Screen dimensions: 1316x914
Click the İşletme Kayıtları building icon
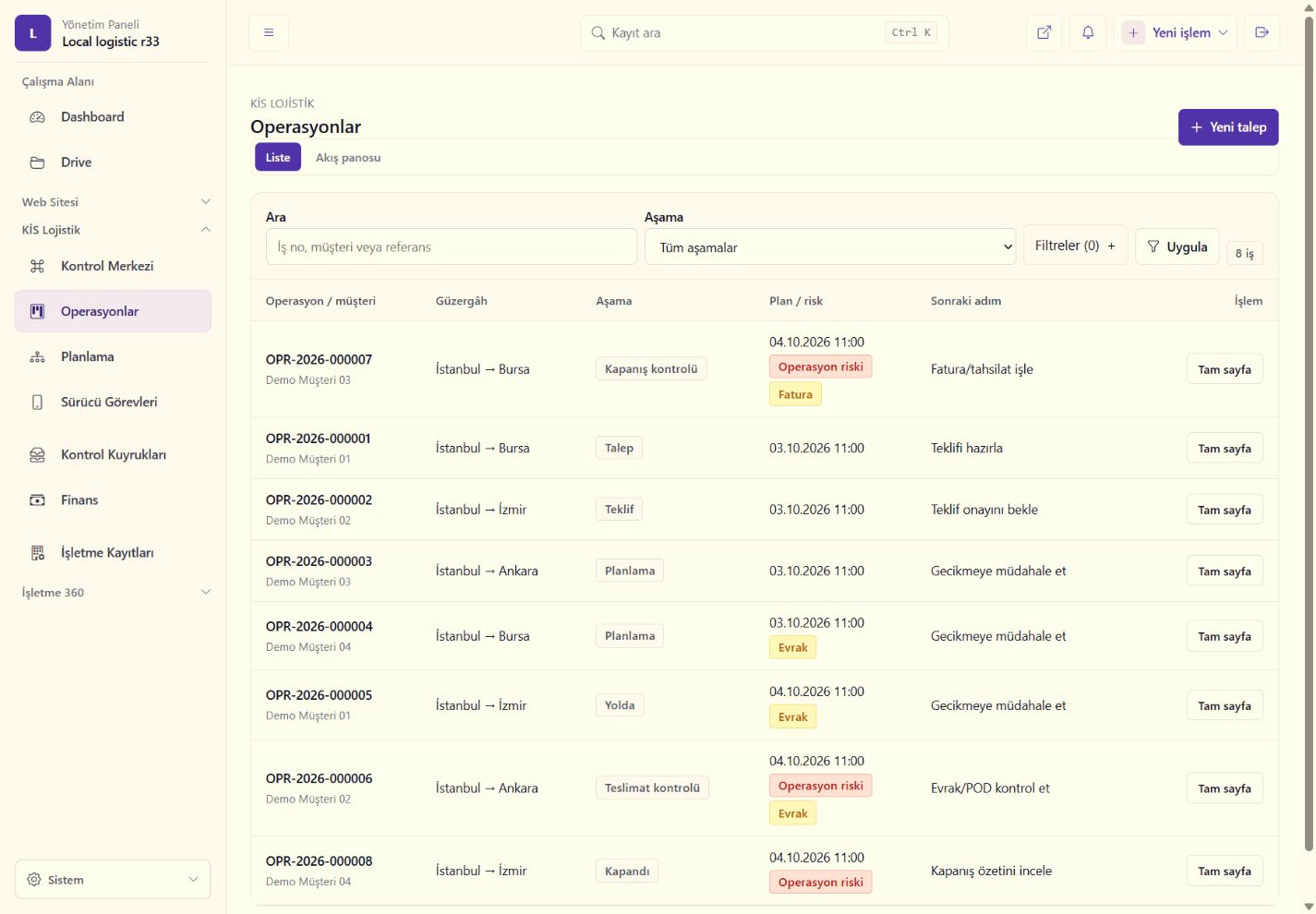click(x=37, y=552)
